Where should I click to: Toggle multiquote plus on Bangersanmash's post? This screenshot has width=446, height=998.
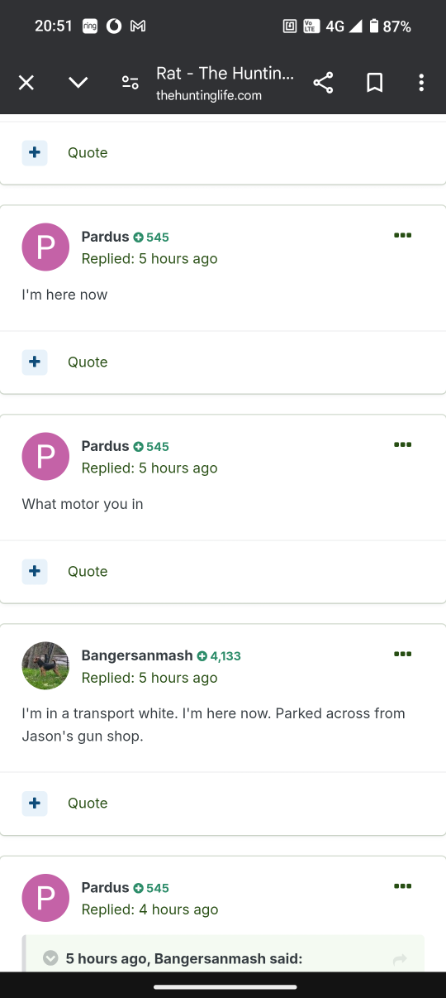click(35, 803)
